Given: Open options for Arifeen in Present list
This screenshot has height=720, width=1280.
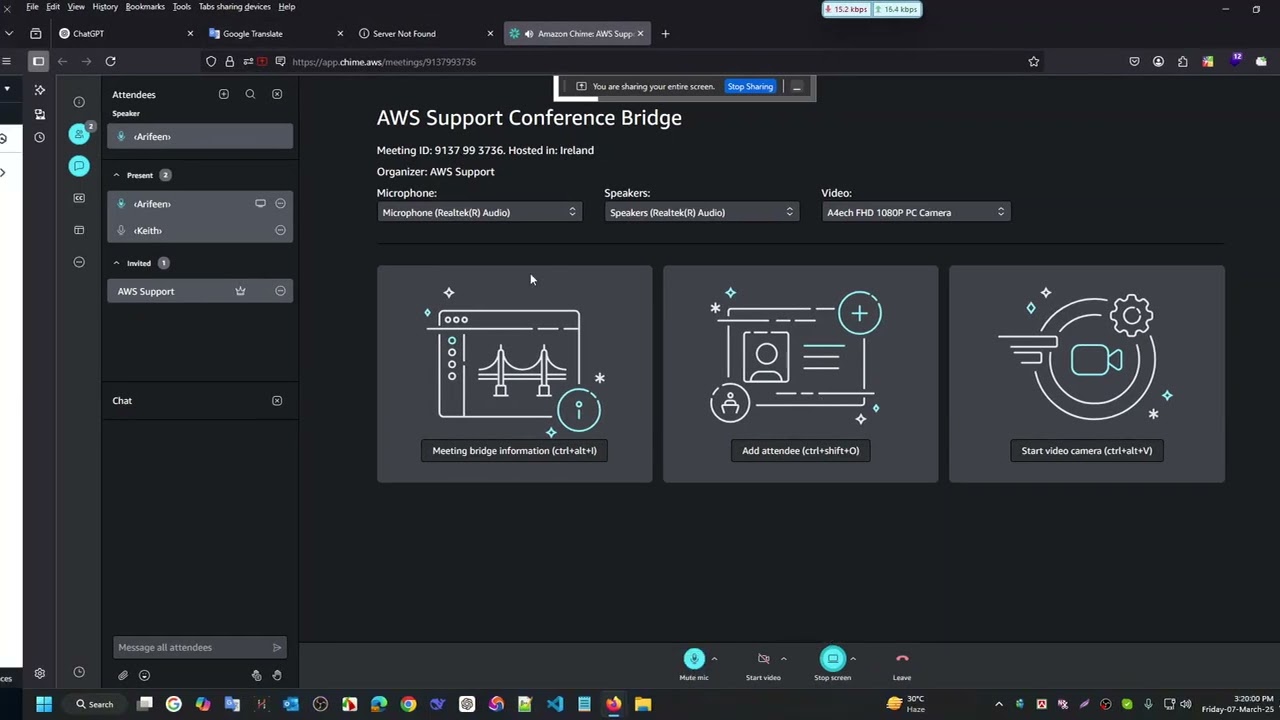Looking at the screenshot, I should pyautogui.click(x=280, y=203).
